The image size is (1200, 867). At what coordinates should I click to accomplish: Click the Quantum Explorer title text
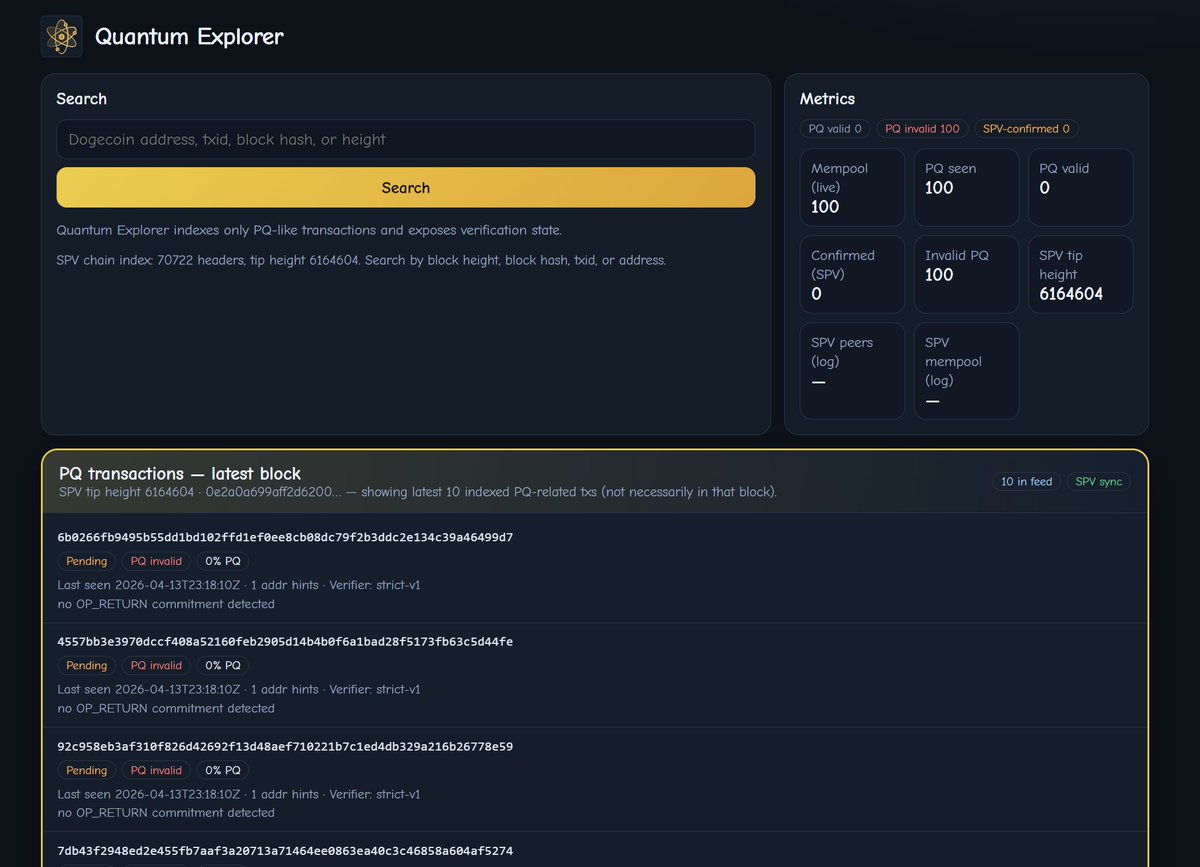point(189,37)
